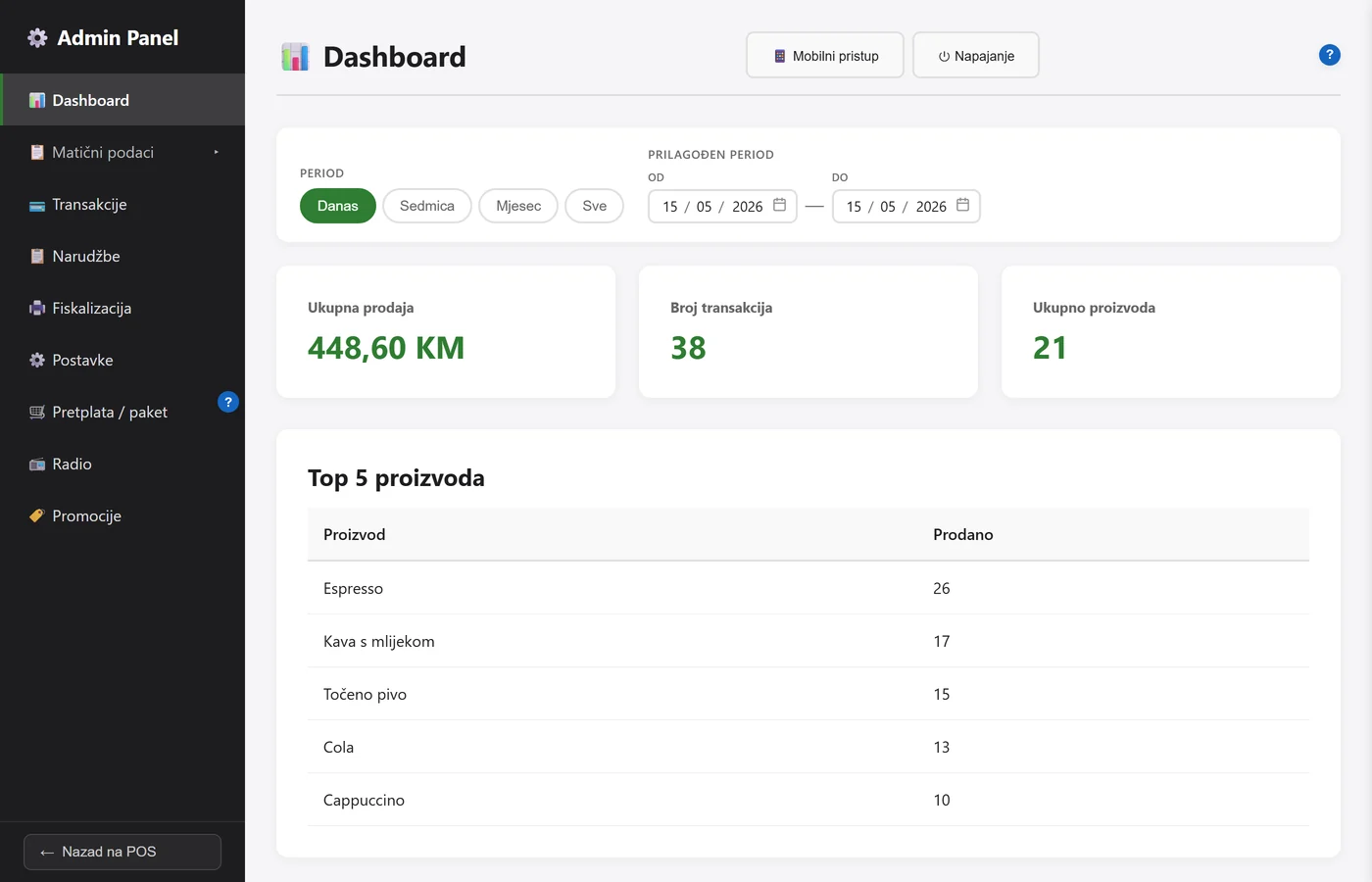Open help next to Pretplata / paket

click(228, 402)
